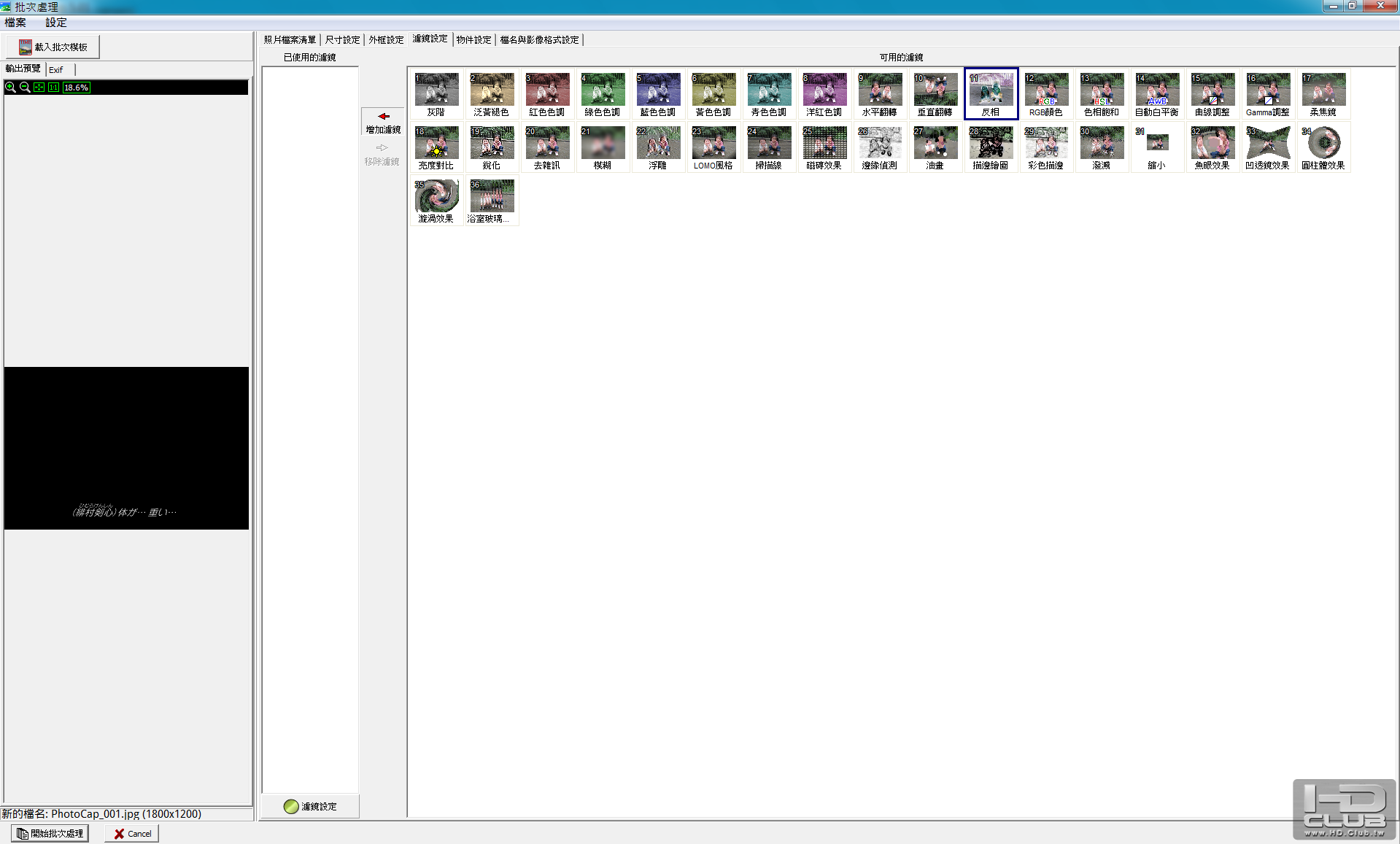This screenshot has width=1400, height=844.
Task: Pick the 掃描線 scanline filter
Action: tap(769, 148)
